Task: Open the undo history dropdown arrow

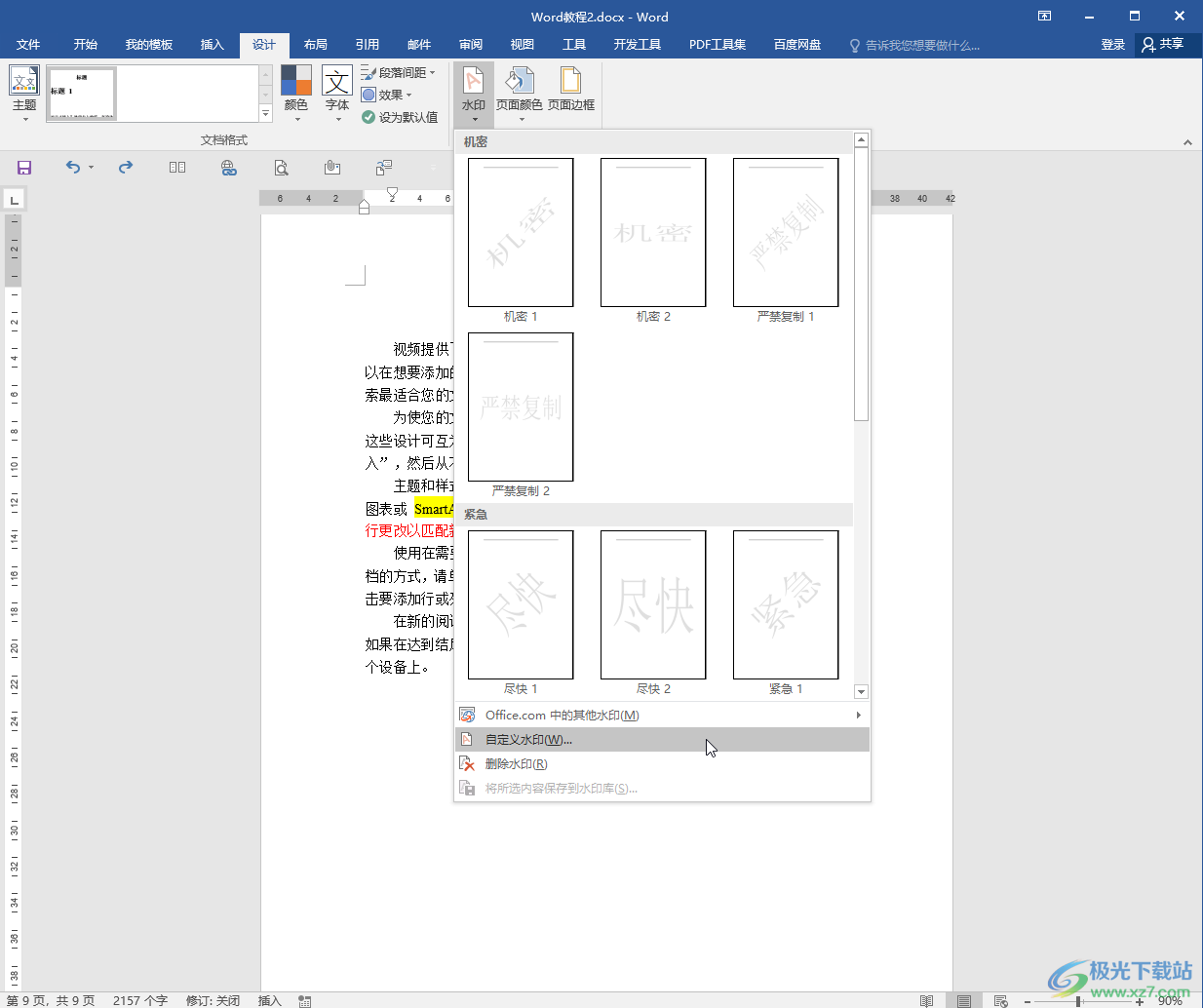Action: [92, 168]
